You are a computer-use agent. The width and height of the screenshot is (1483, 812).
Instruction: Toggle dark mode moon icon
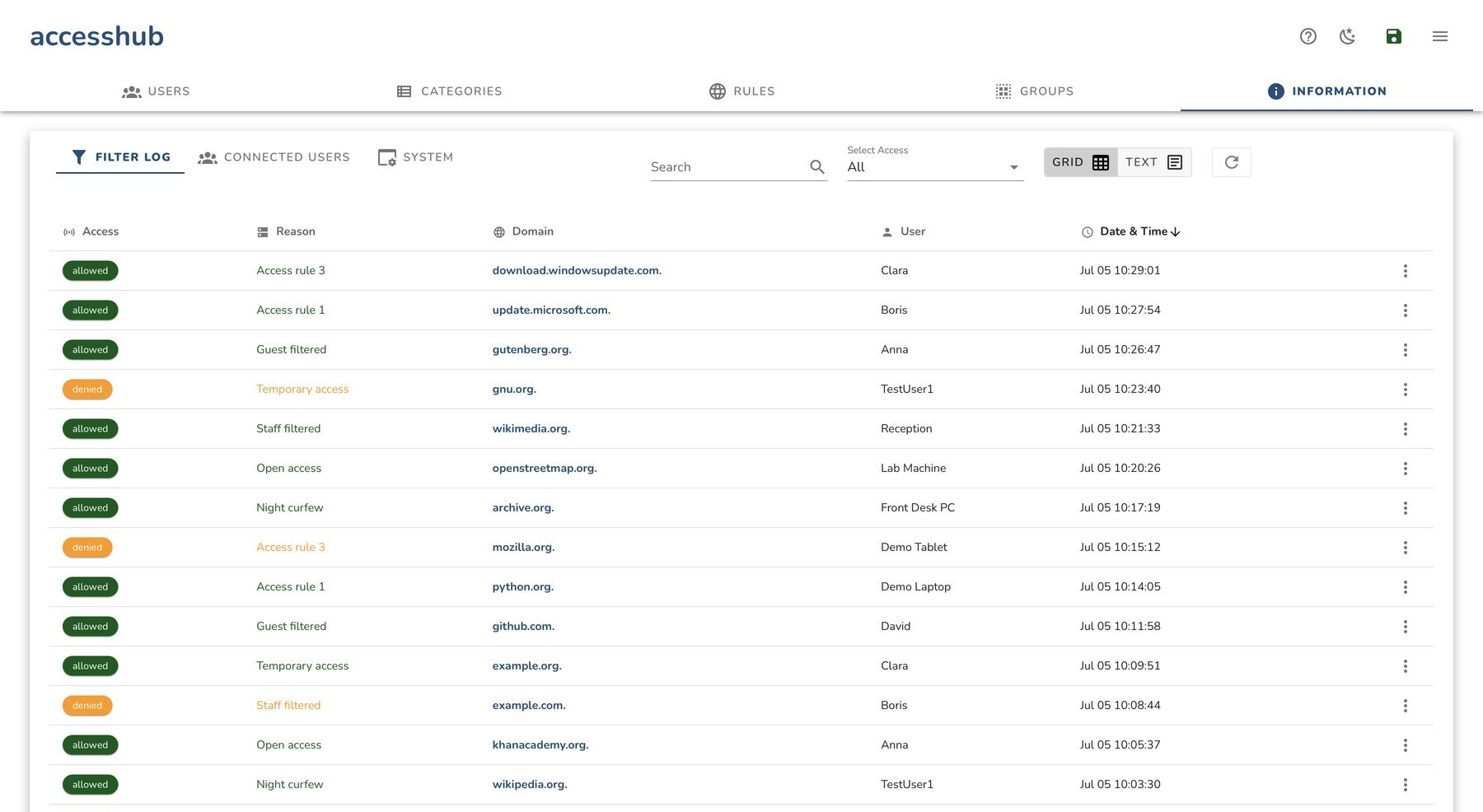coord(1348,36)
